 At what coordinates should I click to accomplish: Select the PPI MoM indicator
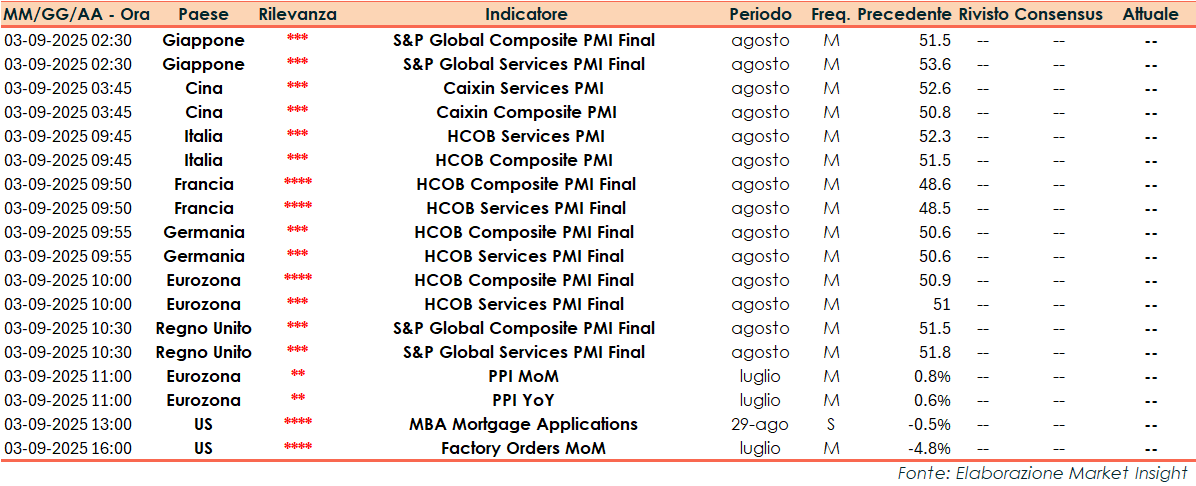(526, 376)
